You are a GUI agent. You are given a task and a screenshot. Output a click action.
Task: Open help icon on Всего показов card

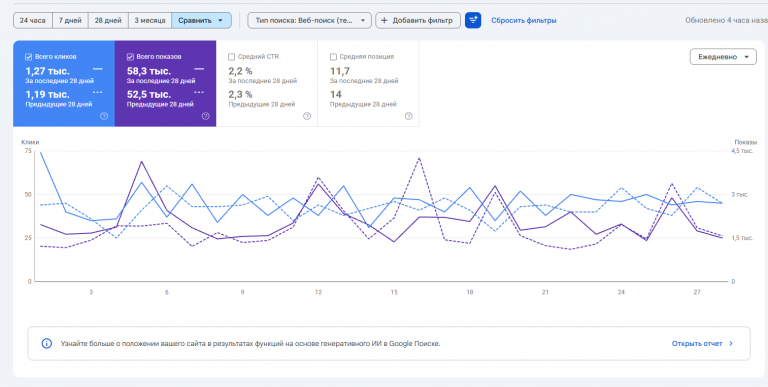205,116
